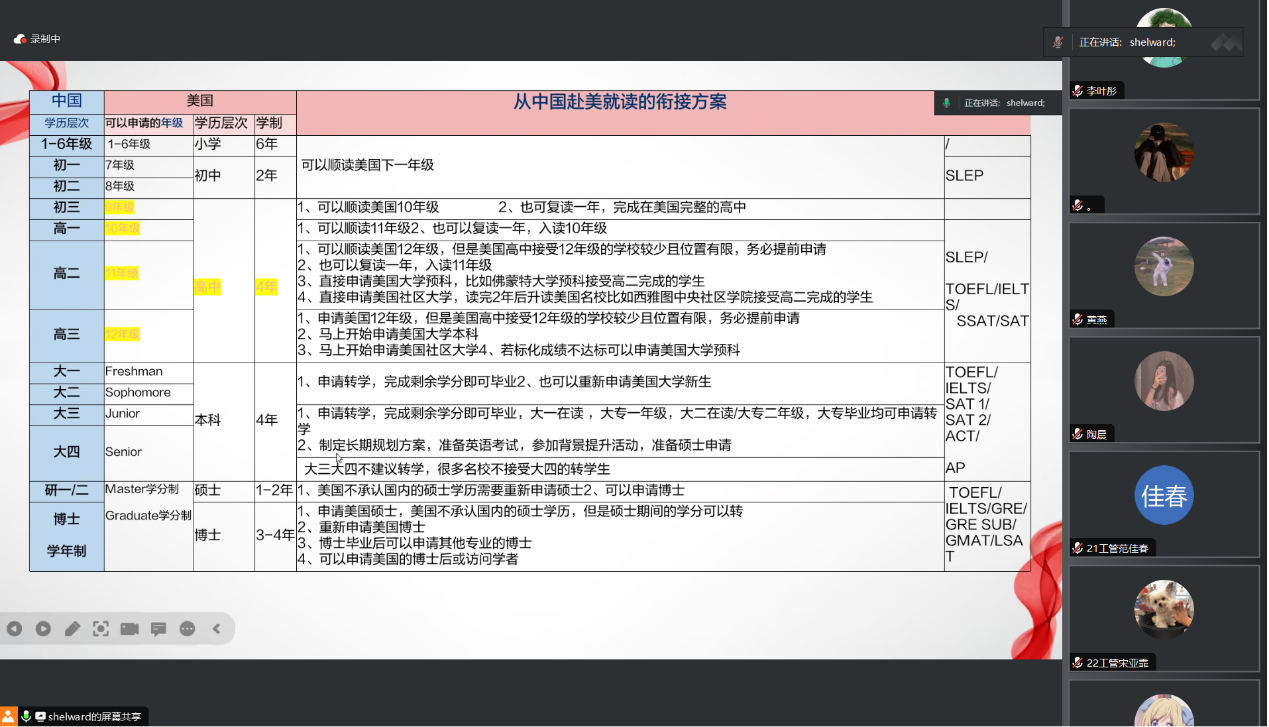Collapse the slide toolbar with left chevron

216,629
